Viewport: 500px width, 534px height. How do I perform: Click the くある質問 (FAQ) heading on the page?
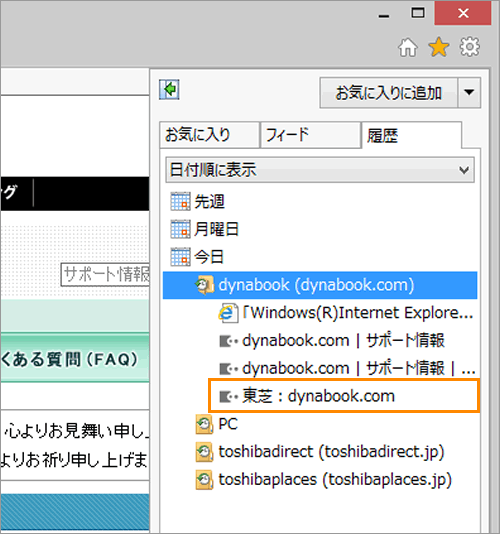click(69, 359)
